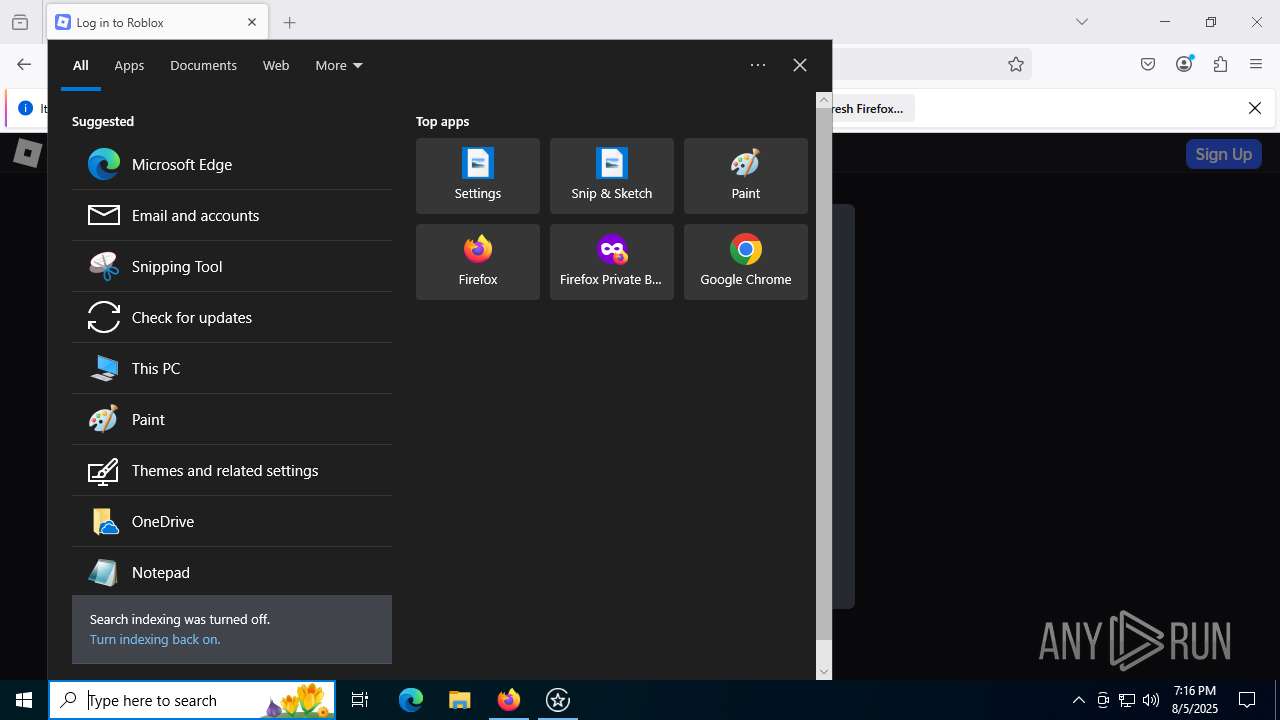Show hidden system tray icons
Screen dimensions: 1280x720
(1078, 700)
